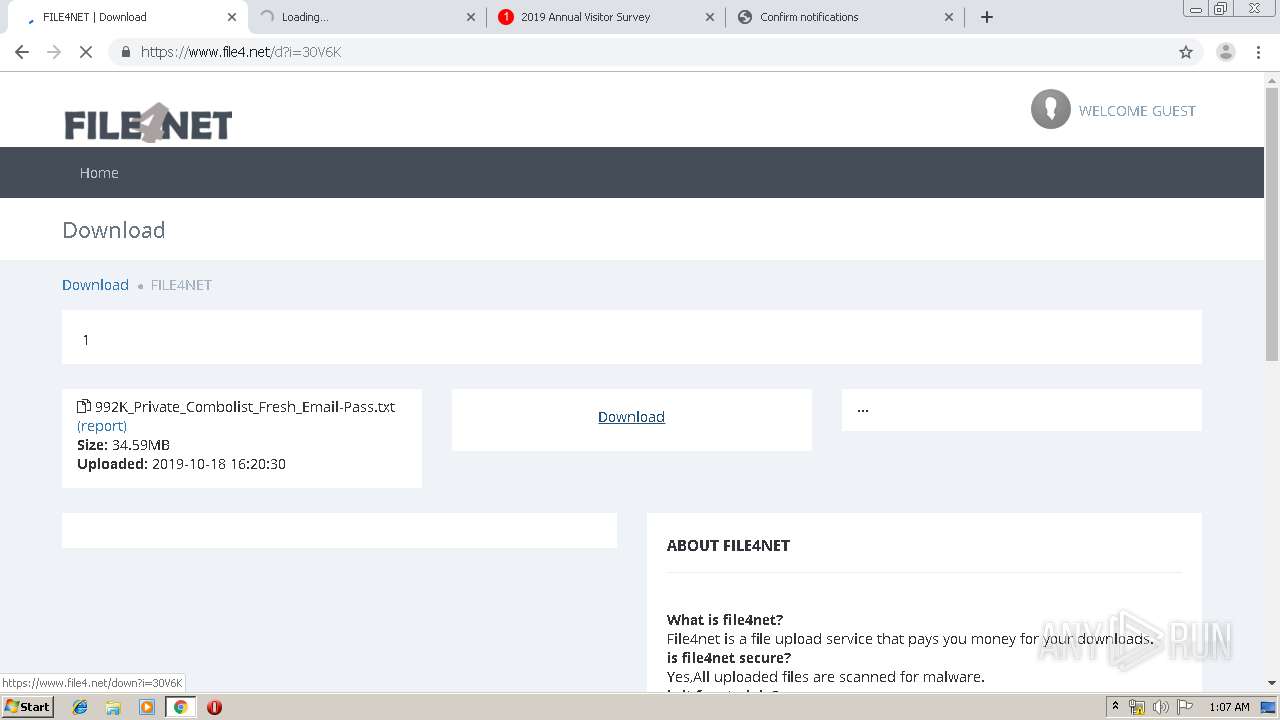The image size is (1280, 720).
Task: Close the Loading tab
Action: [471, 17]
